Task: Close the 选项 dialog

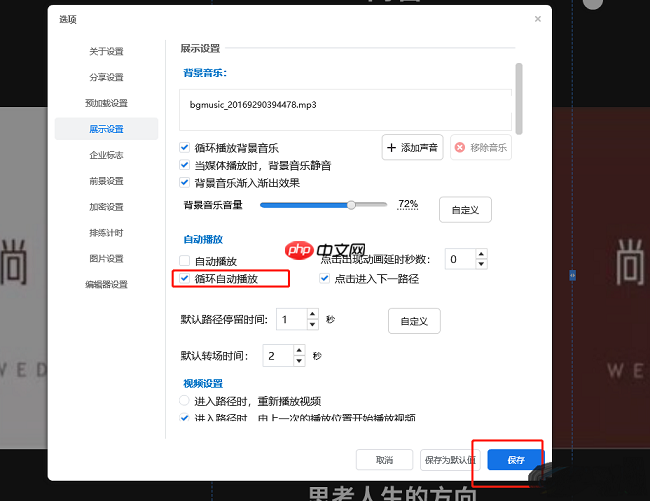Action: coord(538,19)
